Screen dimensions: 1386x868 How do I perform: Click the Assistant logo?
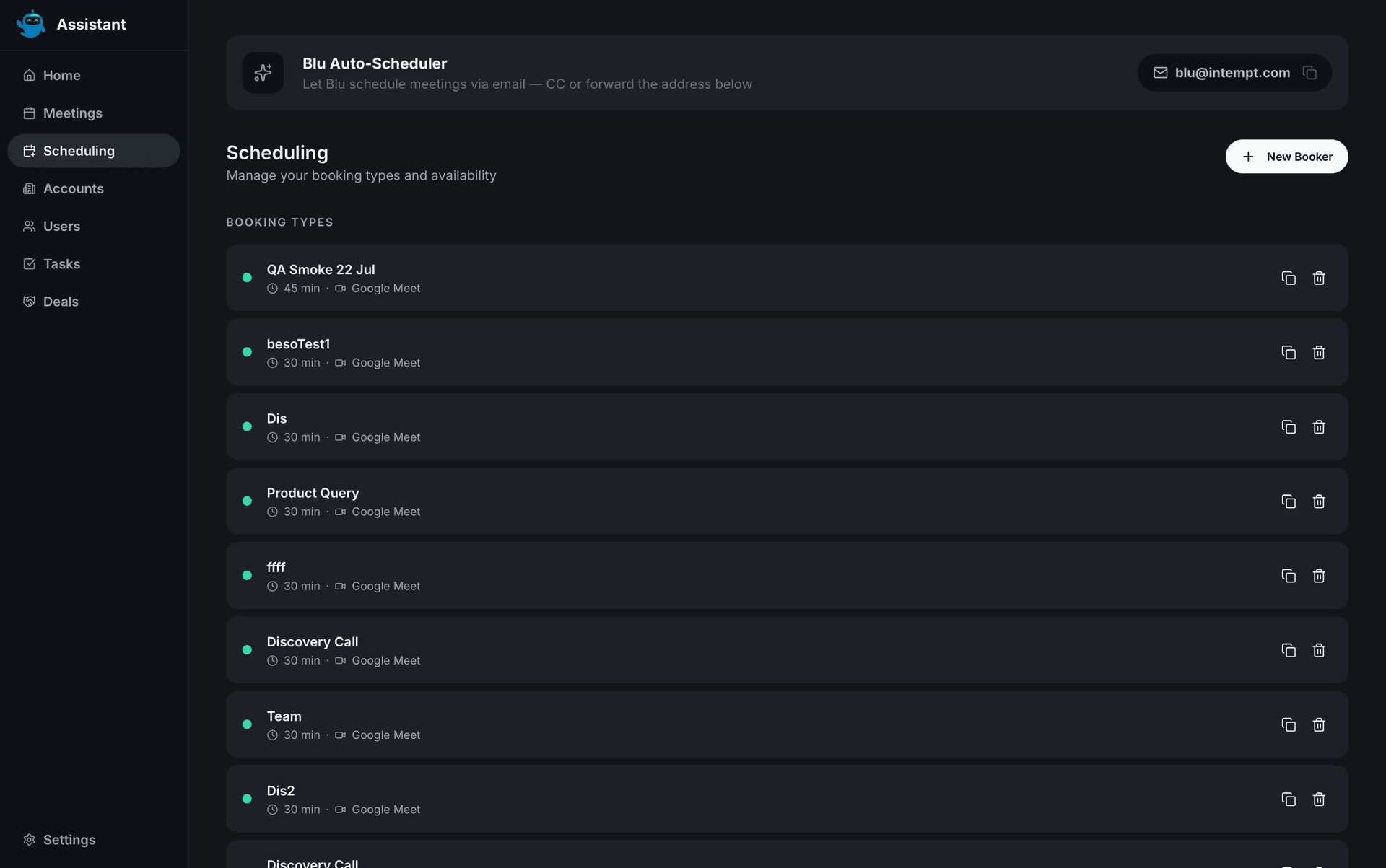tap(31, 25)
